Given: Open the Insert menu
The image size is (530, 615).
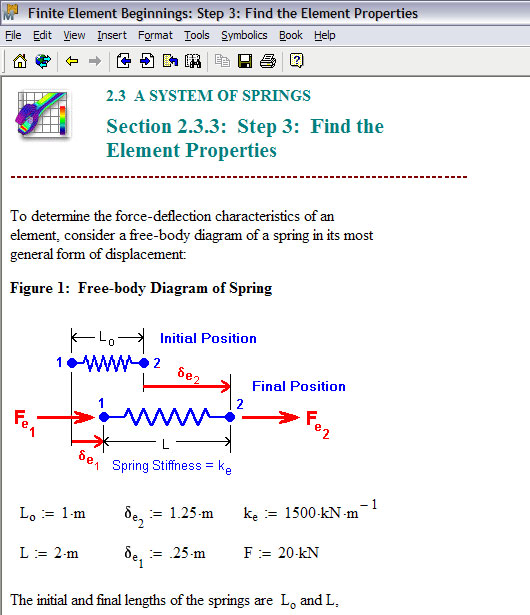Looking at the screenshot, I should 112,35.
